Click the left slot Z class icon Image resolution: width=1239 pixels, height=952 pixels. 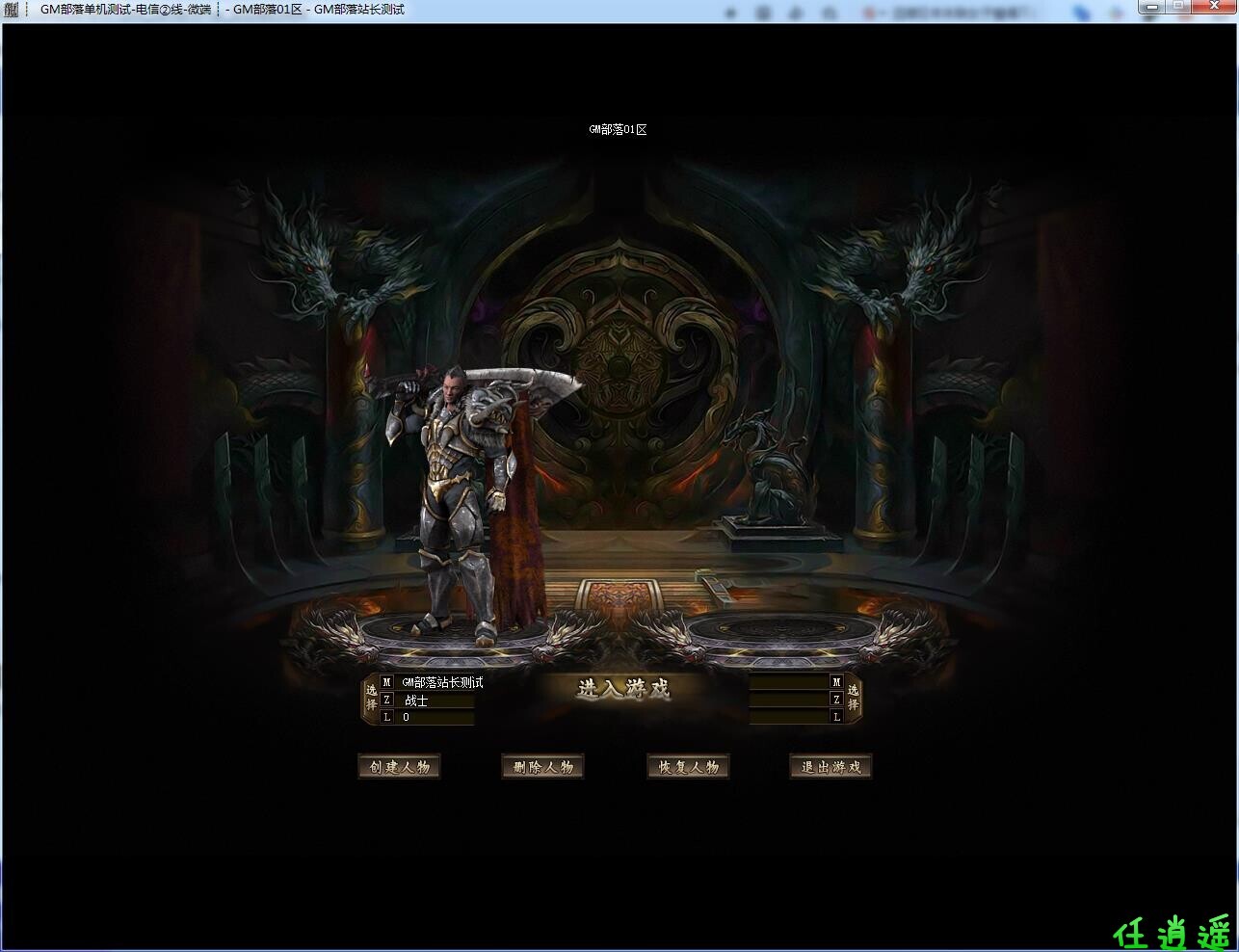click(x=387, y=700)
